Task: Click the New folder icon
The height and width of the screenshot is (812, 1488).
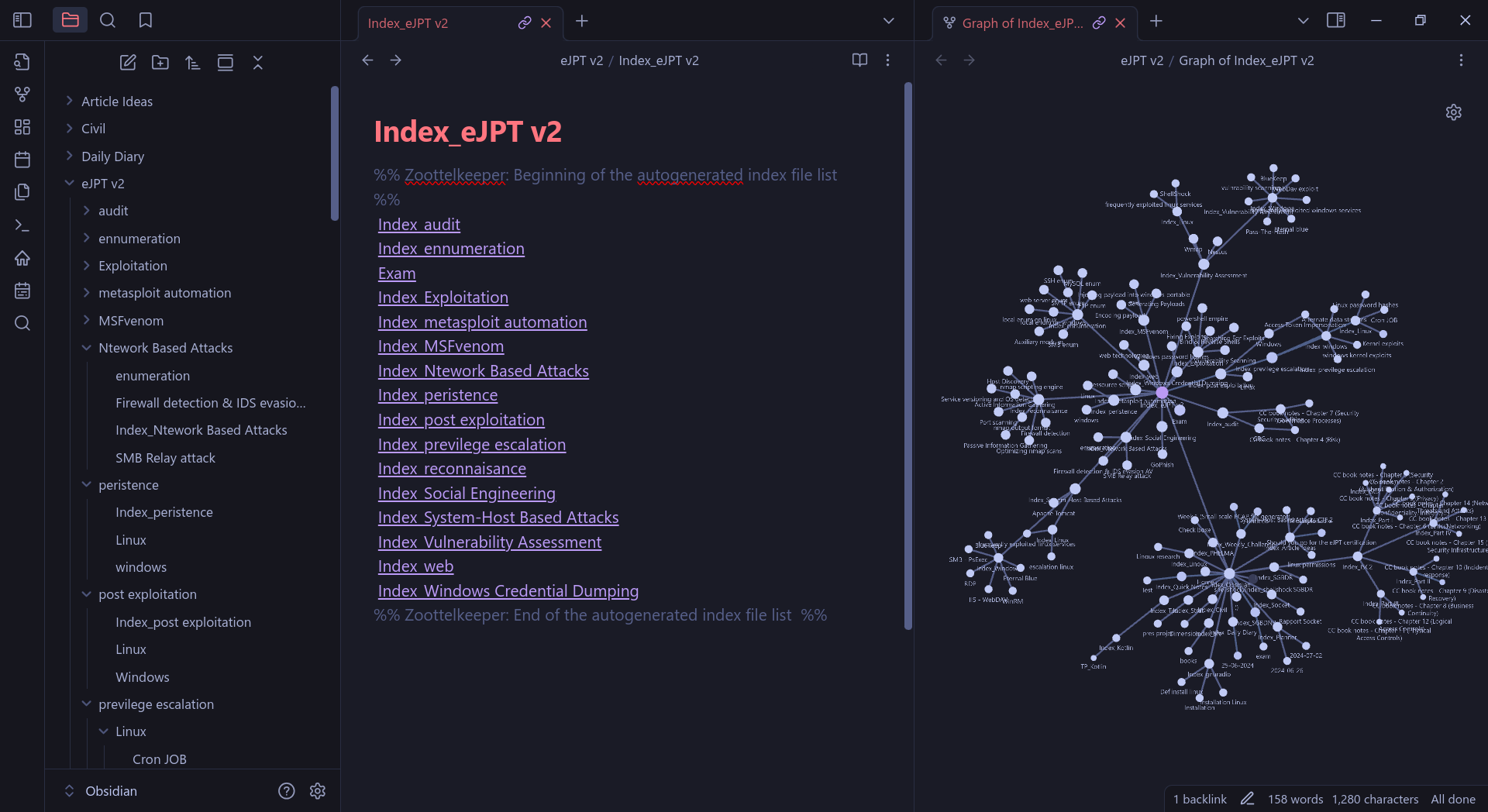Action: coord(160,63)
